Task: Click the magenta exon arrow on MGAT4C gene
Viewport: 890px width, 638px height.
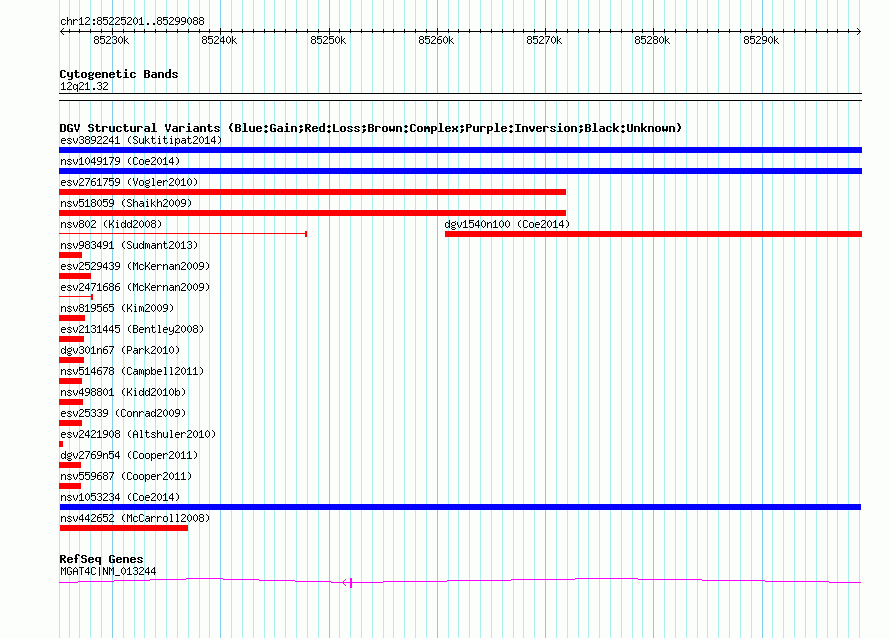Action: point(347,582)
